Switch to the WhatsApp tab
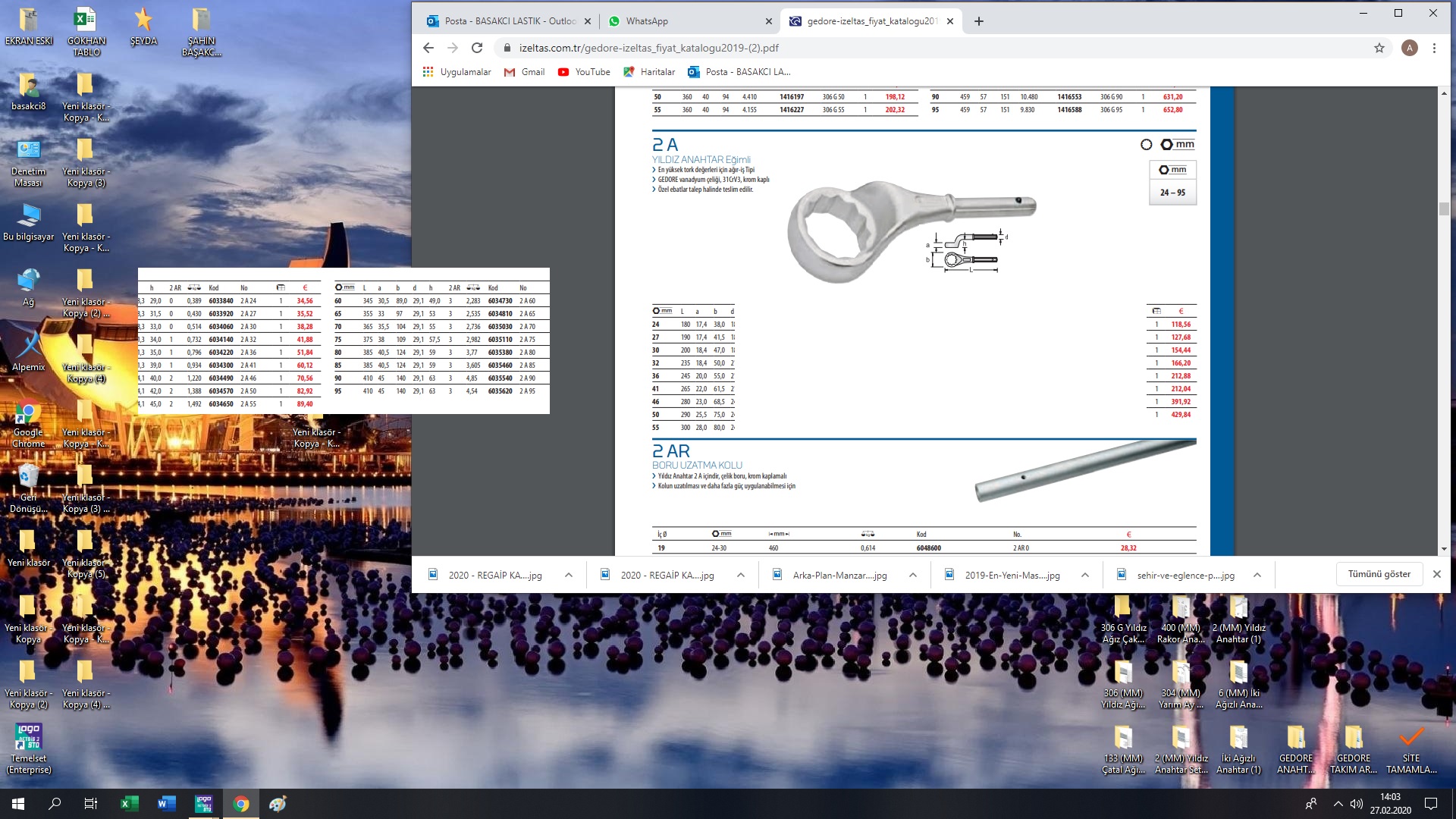1456x819 pixels. point(647,21)
